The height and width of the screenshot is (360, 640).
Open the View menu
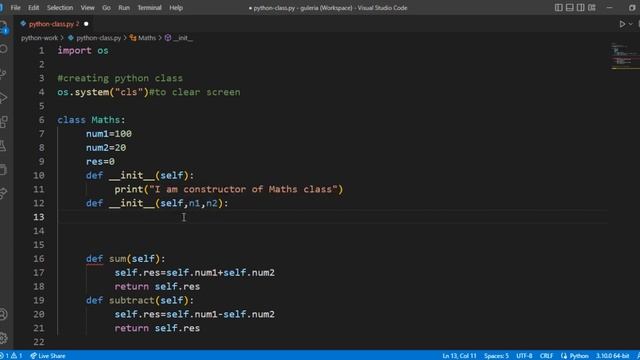point(87,8)
